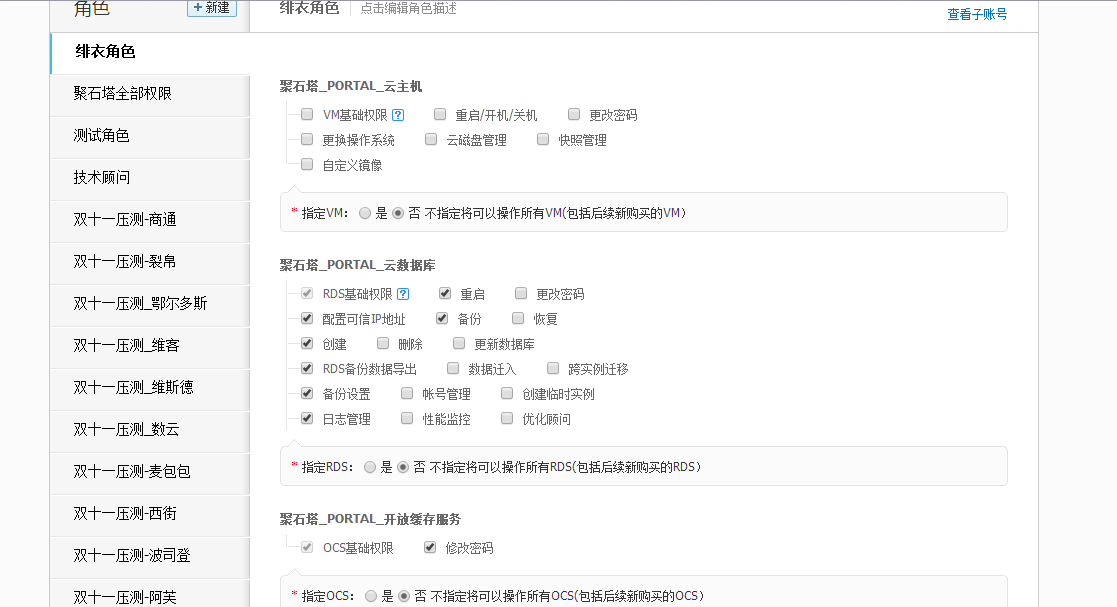
Task: Uncheck 修改密码 under 开放缓存服务
Action: 430,547
